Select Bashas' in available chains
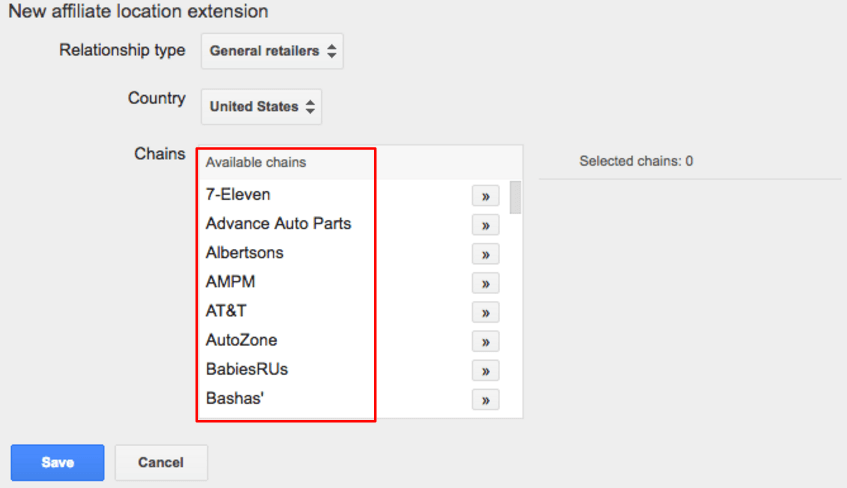Screen dimensions: 847x488 (x=235, y=399)
